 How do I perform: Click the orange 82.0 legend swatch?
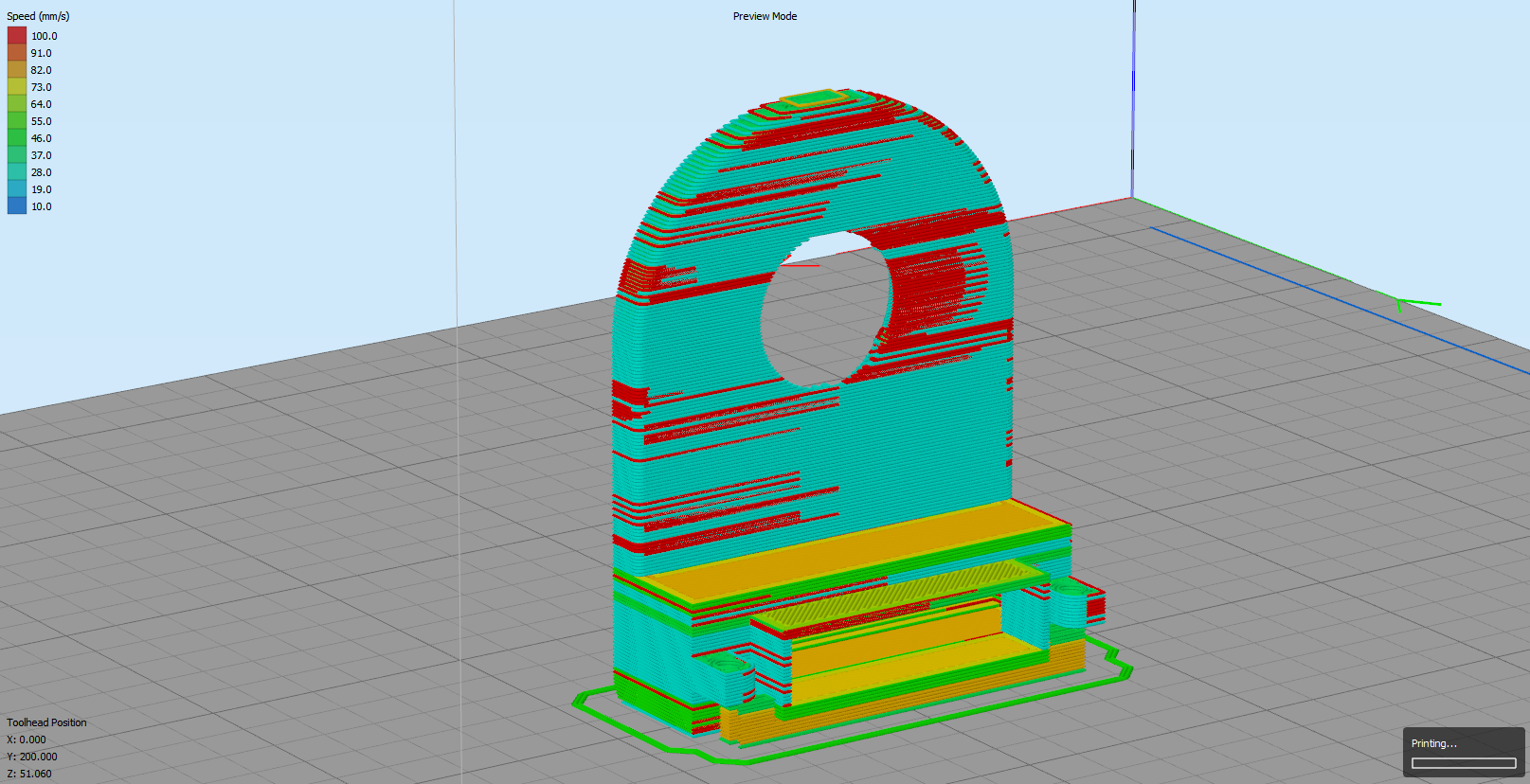17,70
